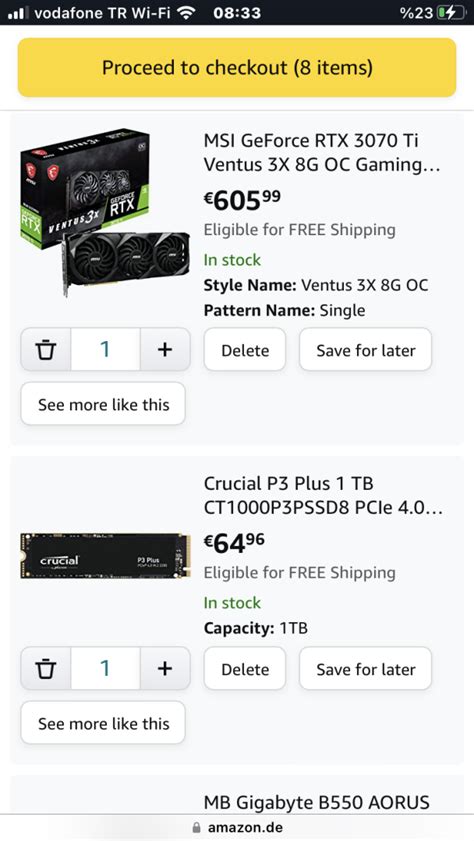Image resolution: width=474 pixels, height=841 pixels.
Task: Tap the amazon.de address bar
Action: (237, 827)
